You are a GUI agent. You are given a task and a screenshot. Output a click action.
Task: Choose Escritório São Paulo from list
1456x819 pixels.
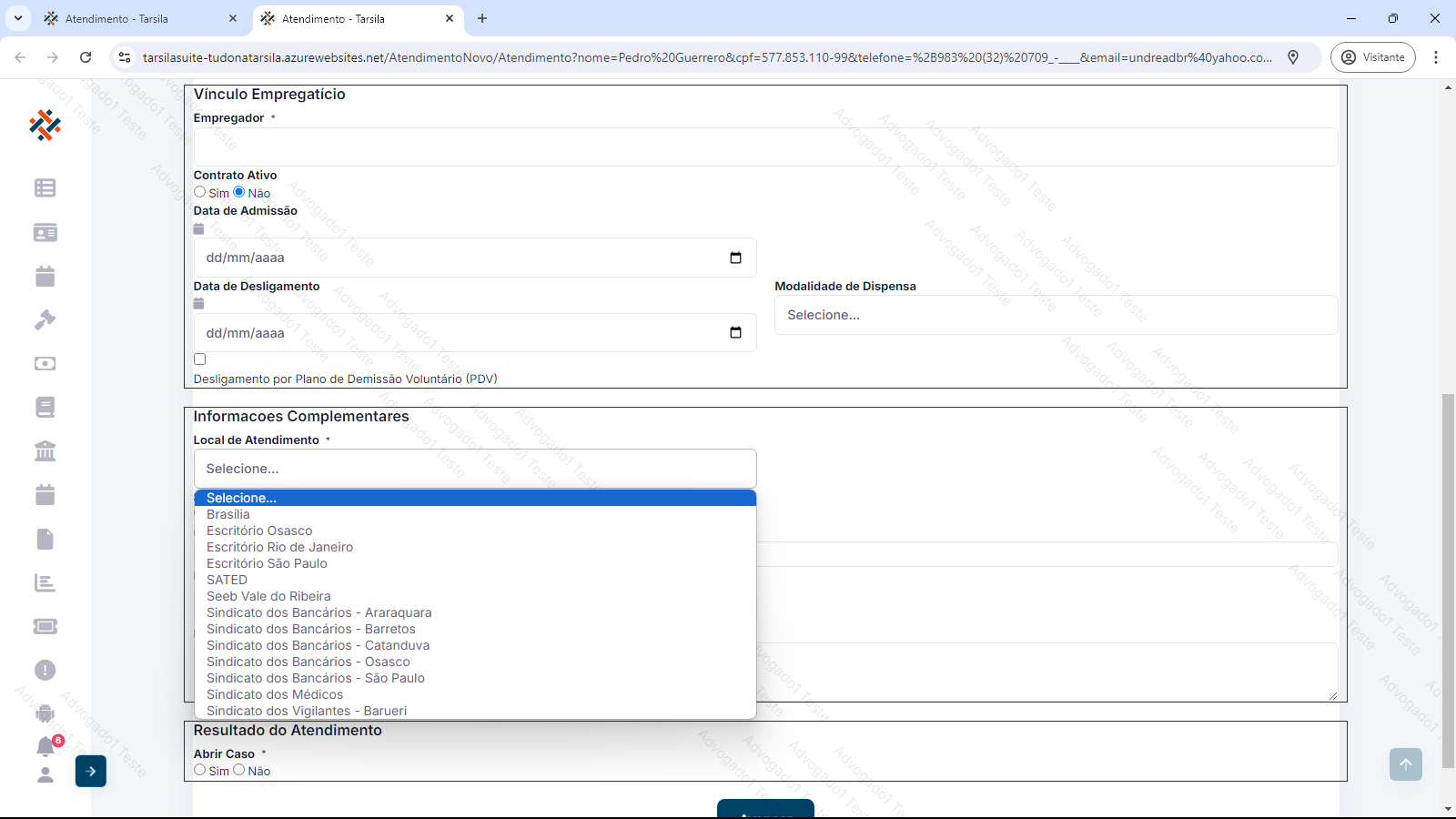tap(267, 563)
